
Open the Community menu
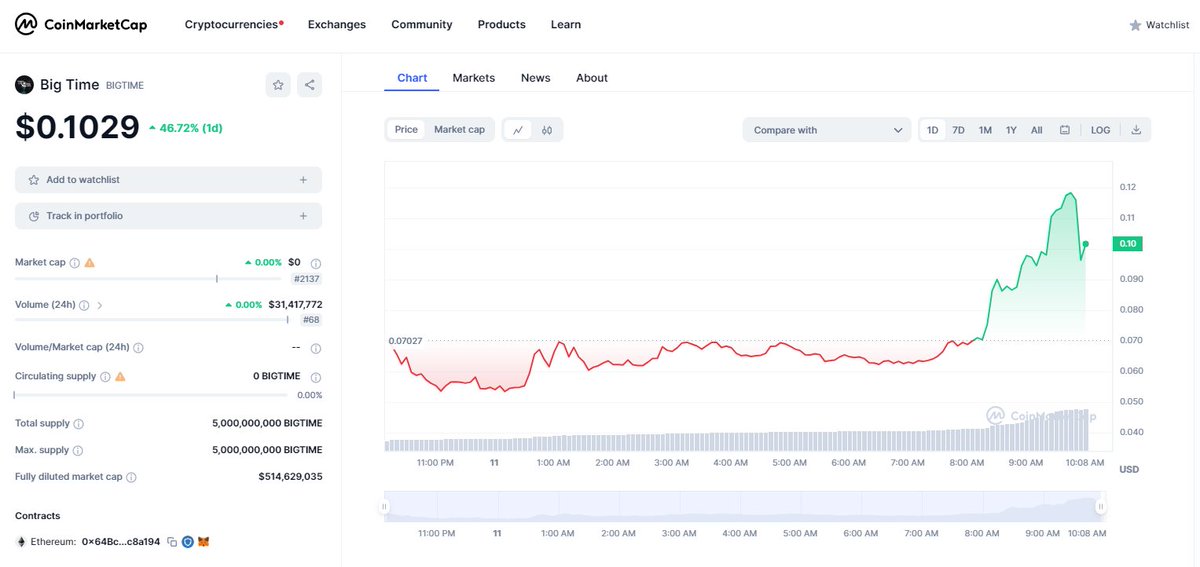click(422, 24)
